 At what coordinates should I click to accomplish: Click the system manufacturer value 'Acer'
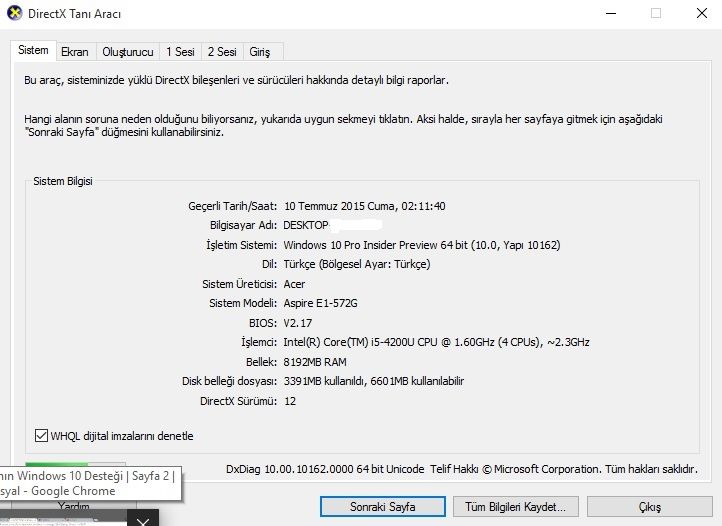coord(294,284)
